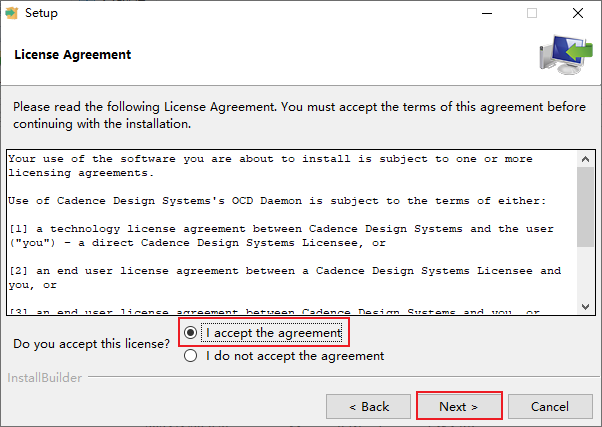Select "I accept the agreement" radio button
Screen dimensions: 602x427
pyautogui.click(x=190, y=333)
